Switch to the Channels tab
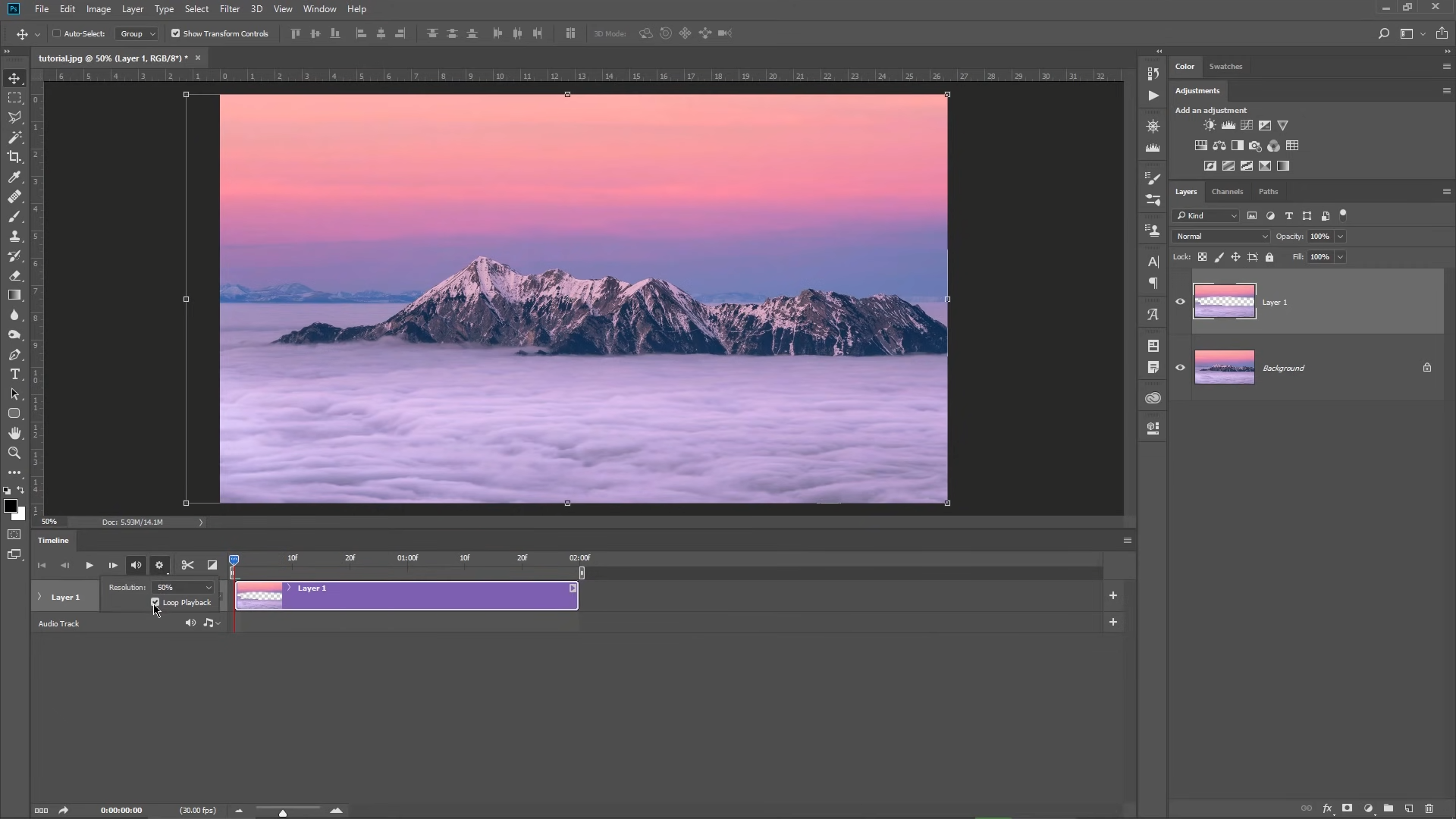Viewport: 1456px width, 819px height. tap(1228, 192)
